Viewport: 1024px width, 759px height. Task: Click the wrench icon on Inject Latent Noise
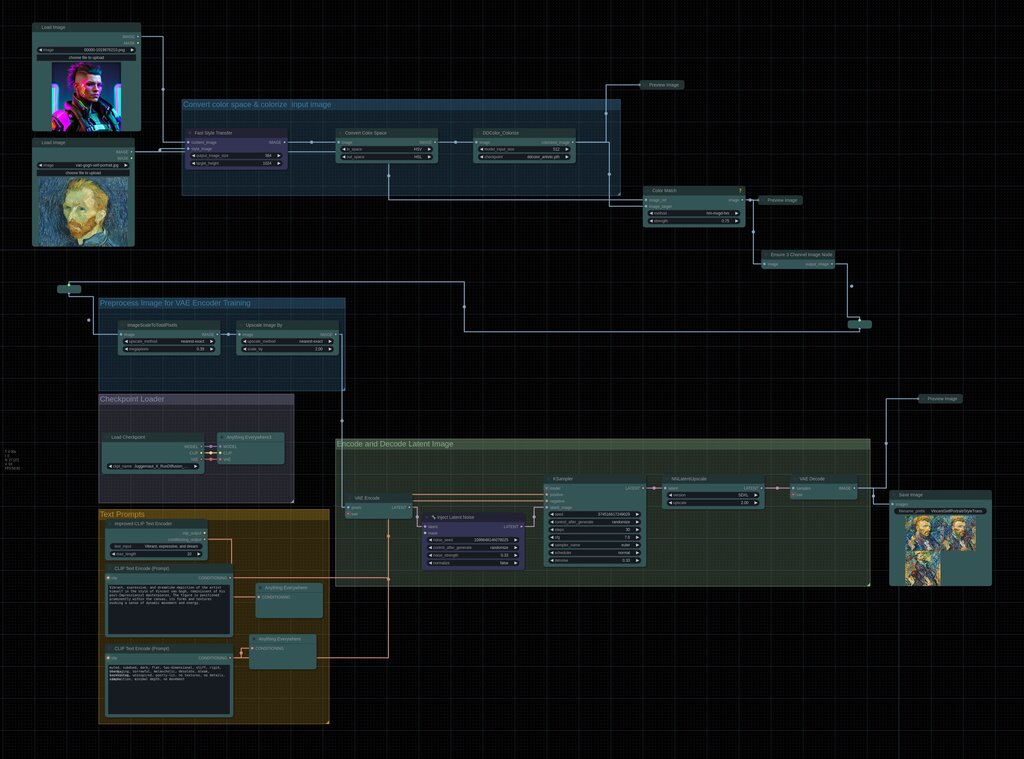tap(434, 517)
